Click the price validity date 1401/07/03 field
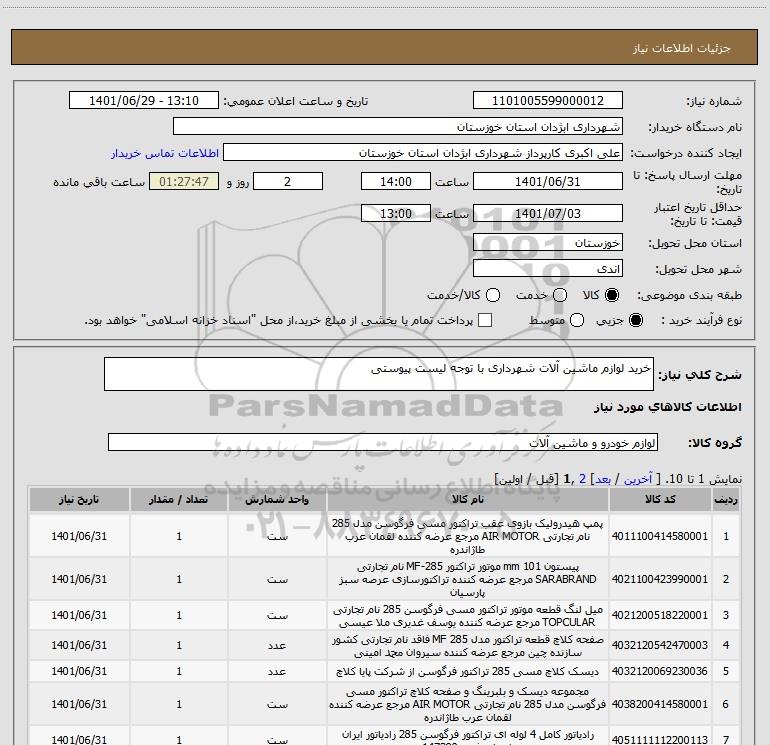770x745 pixels. 548,213
